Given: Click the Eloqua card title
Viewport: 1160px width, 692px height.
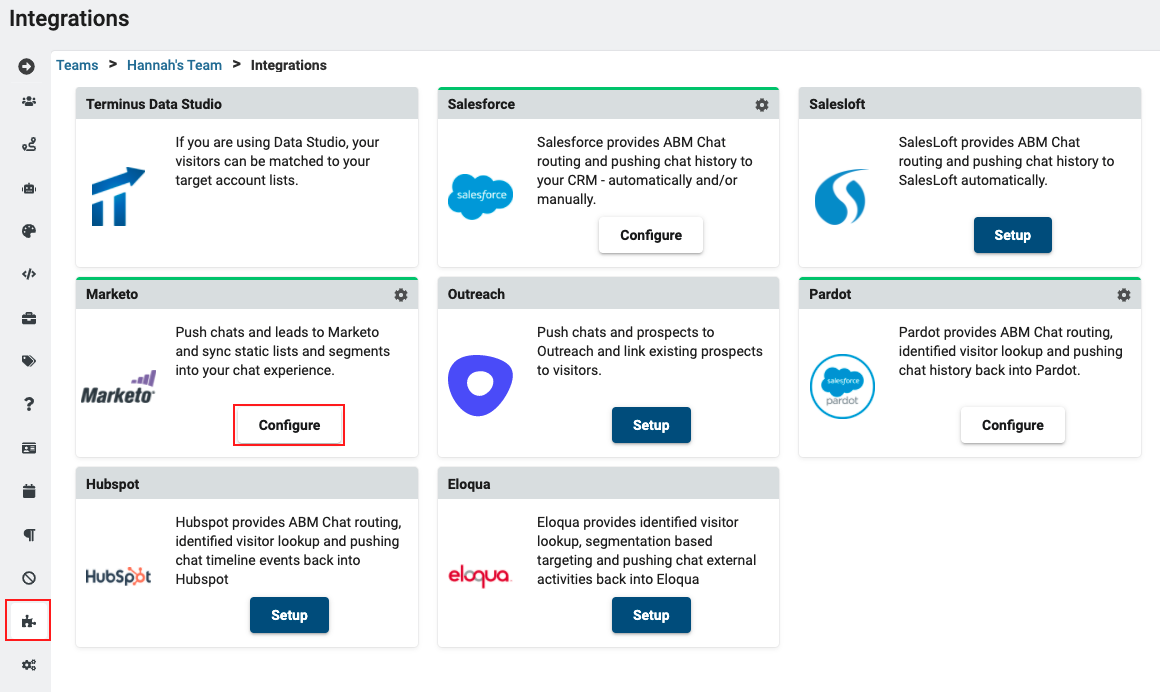Looking at the screenshot, I should pos(468,484).
